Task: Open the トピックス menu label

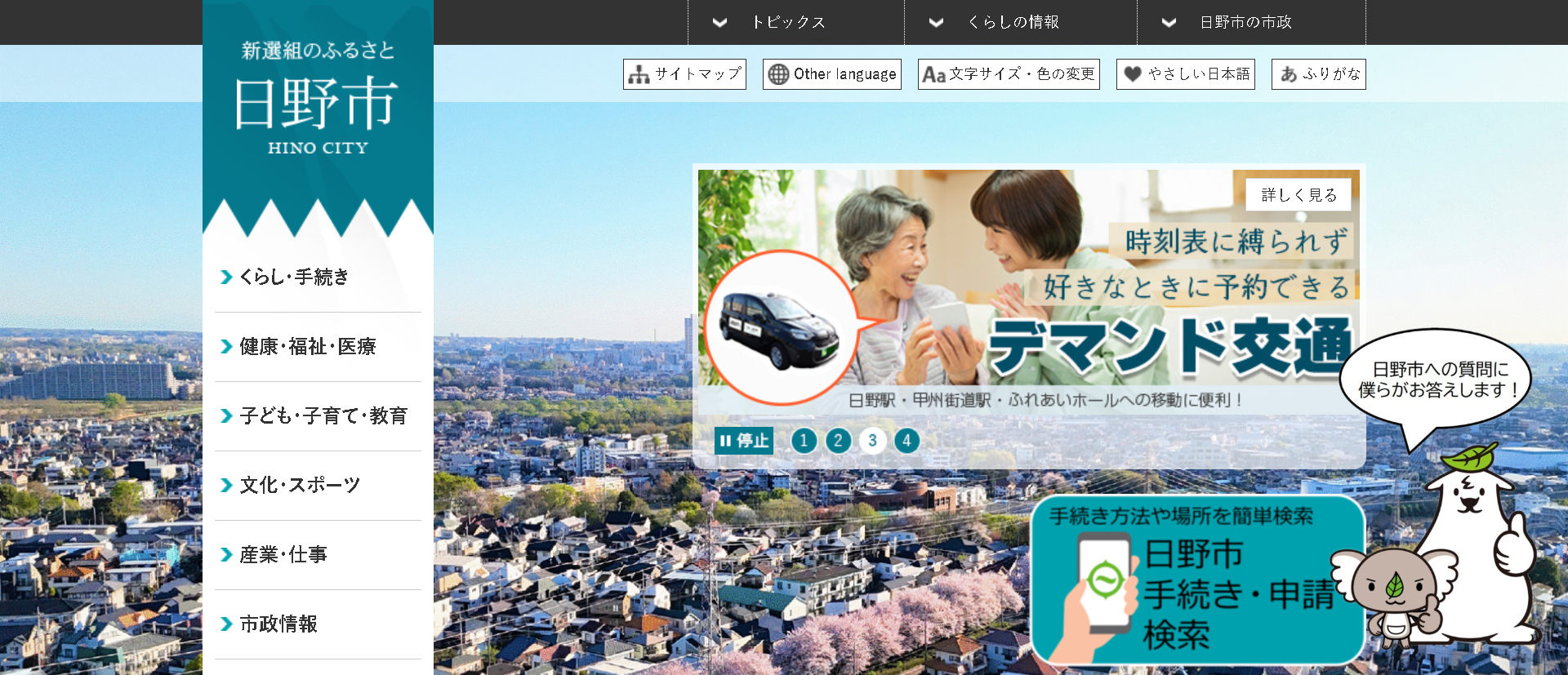Action: [x=788, y=22]
